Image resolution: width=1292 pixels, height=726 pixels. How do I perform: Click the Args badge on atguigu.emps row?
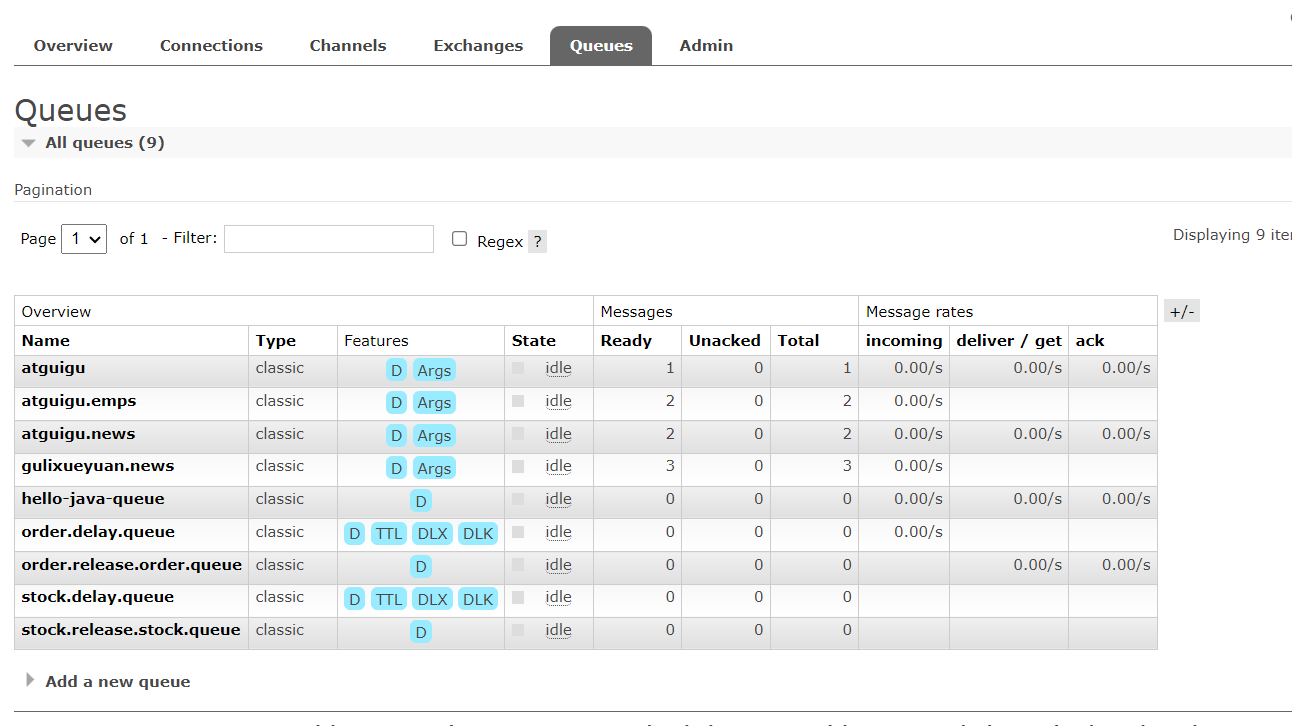point(434,403)
